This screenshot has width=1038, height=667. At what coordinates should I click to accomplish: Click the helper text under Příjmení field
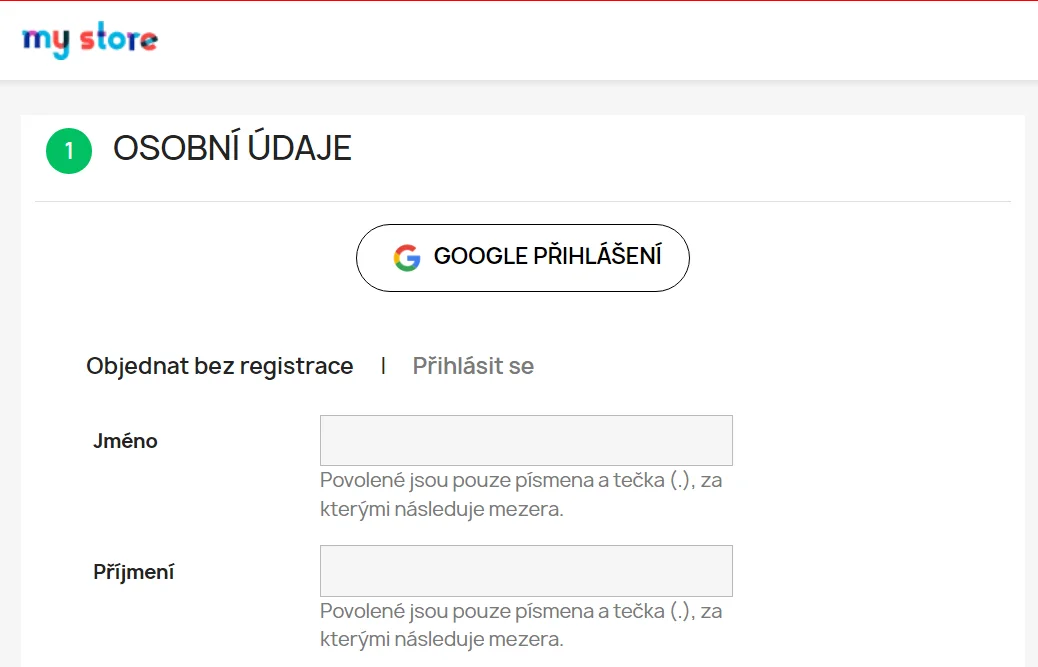[521, 624]
